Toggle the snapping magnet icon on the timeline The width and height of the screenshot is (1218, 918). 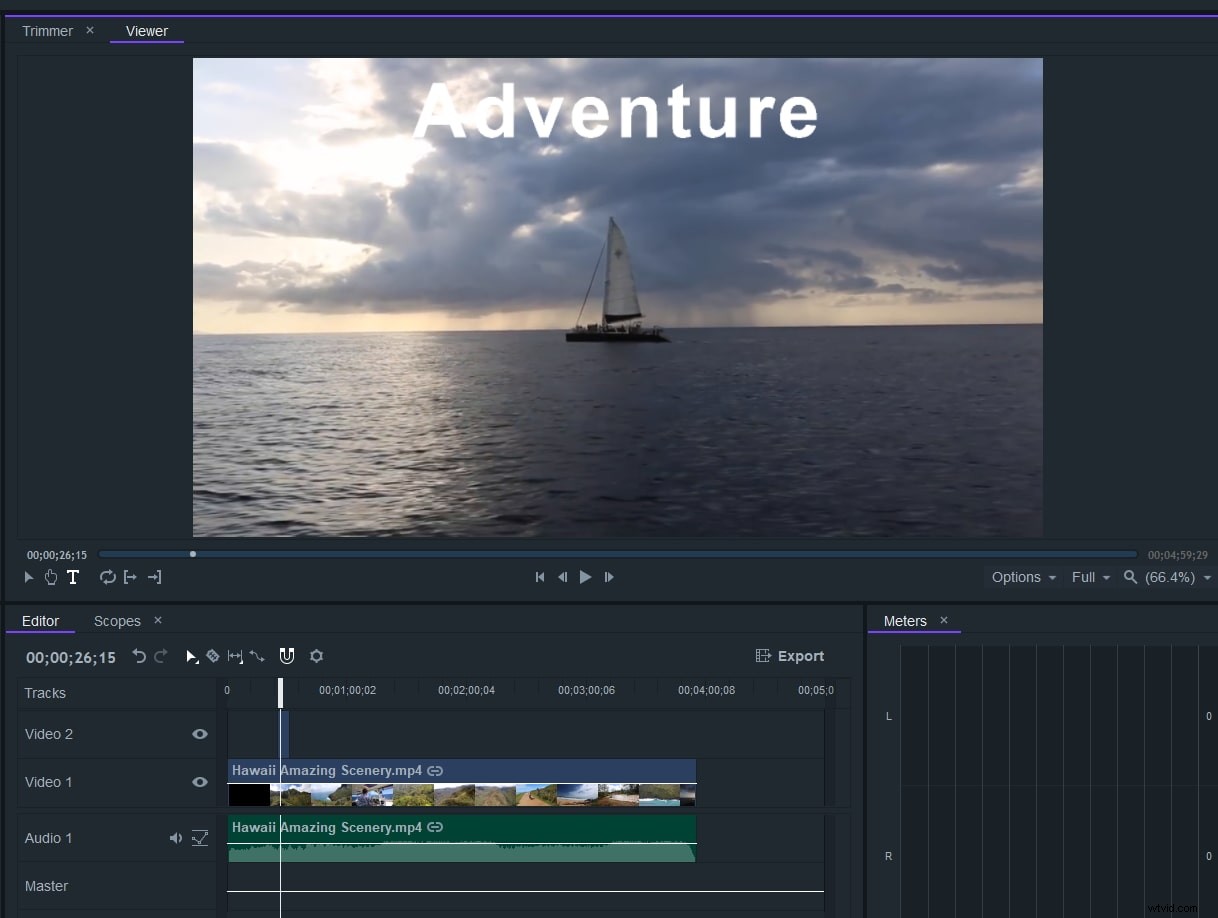click(x=287, y=656)
